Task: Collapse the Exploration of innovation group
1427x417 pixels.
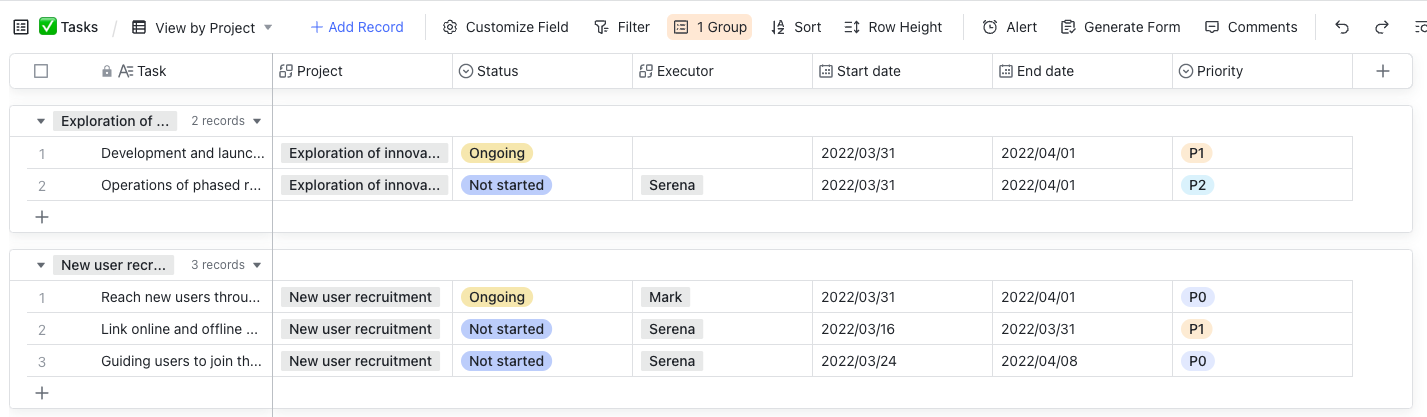Action: click(x=41, y=121)
